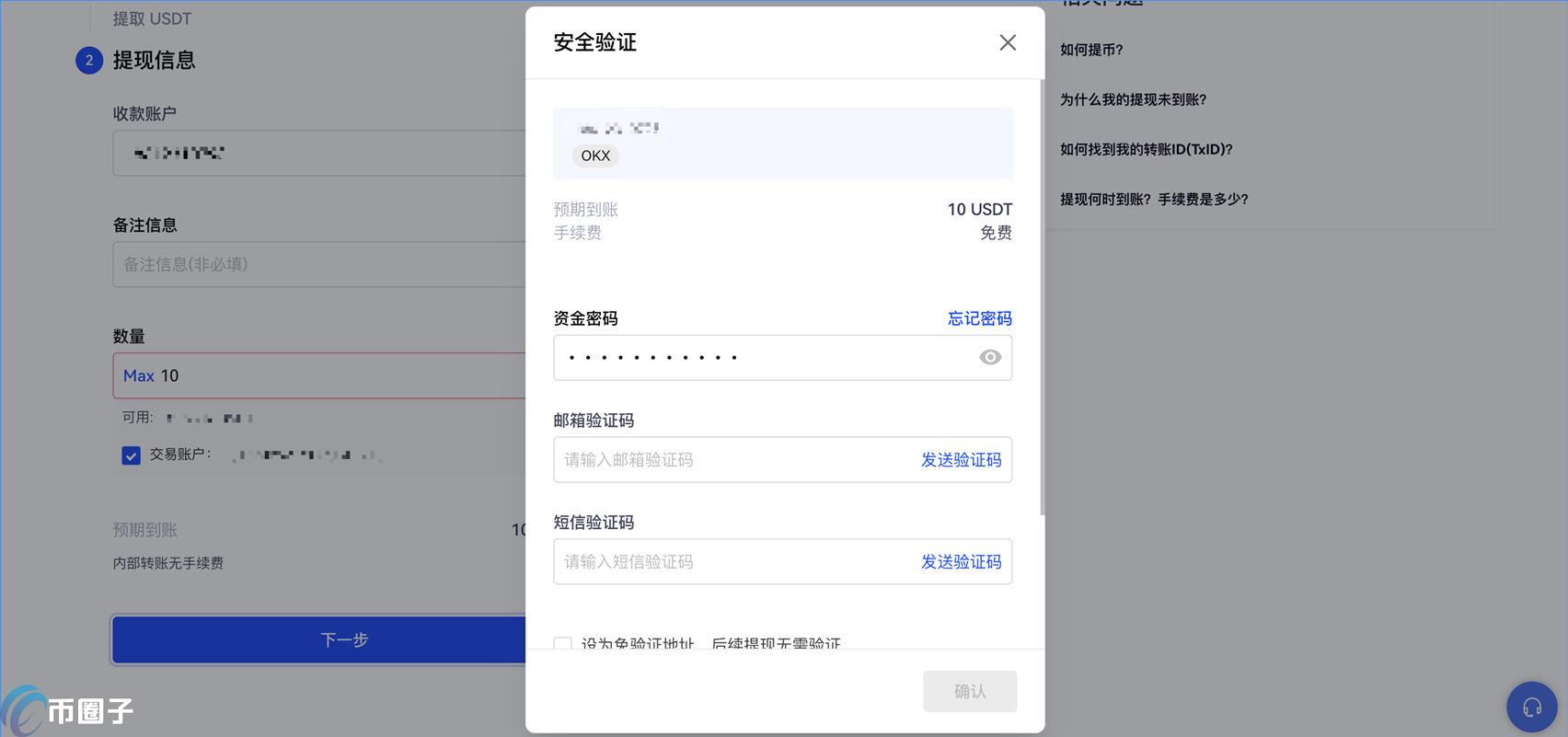Uncheck the 交易账户 checkbox
The width and height of the screenshot is (1568, 737).
(x=131, y=455)
